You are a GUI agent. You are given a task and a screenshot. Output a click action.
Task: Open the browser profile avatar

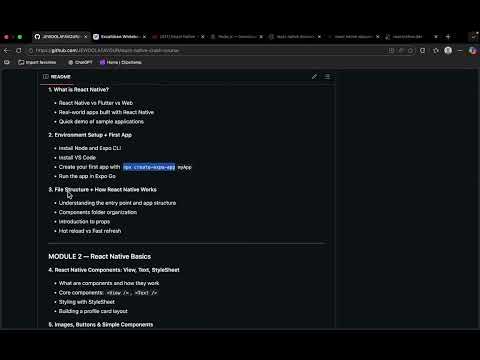[x=448, y=50]
